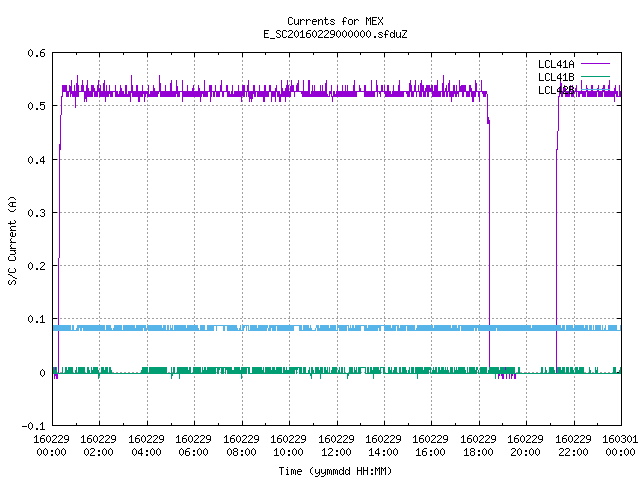Click the 160229 12:00 time tick label

[x=336, y=446]
